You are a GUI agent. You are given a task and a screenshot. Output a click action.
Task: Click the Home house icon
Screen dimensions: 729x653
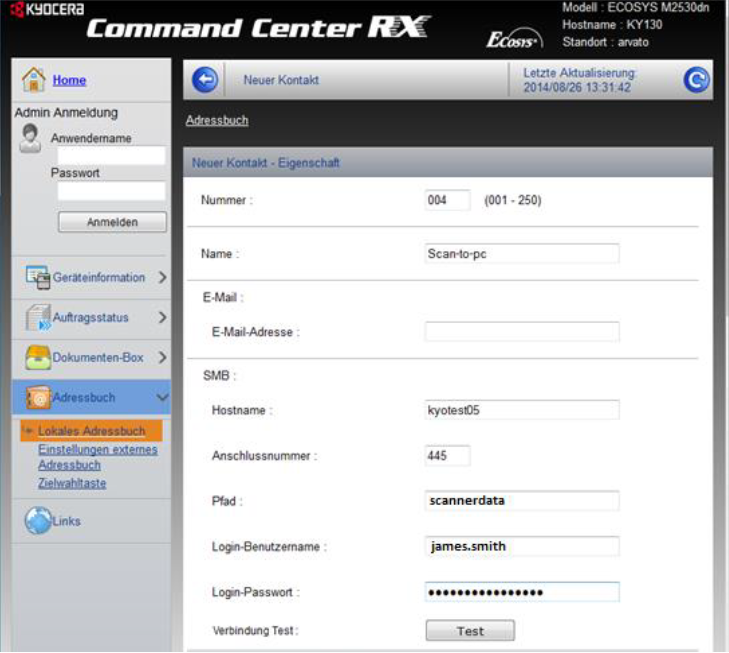point(34,80)
